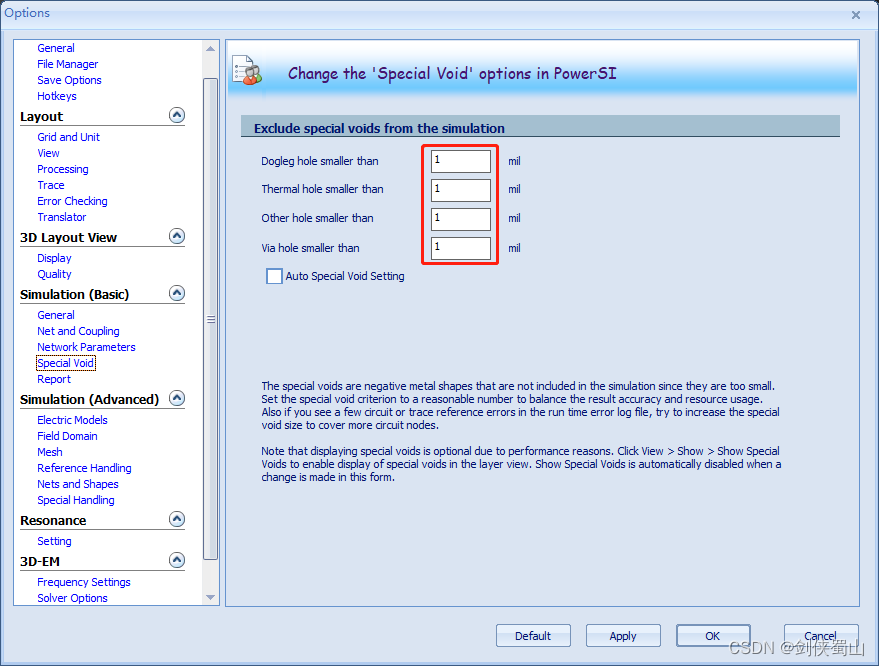Collapse the 3D-EM section
Screen dimensions: 879x666
click(177, 561)
